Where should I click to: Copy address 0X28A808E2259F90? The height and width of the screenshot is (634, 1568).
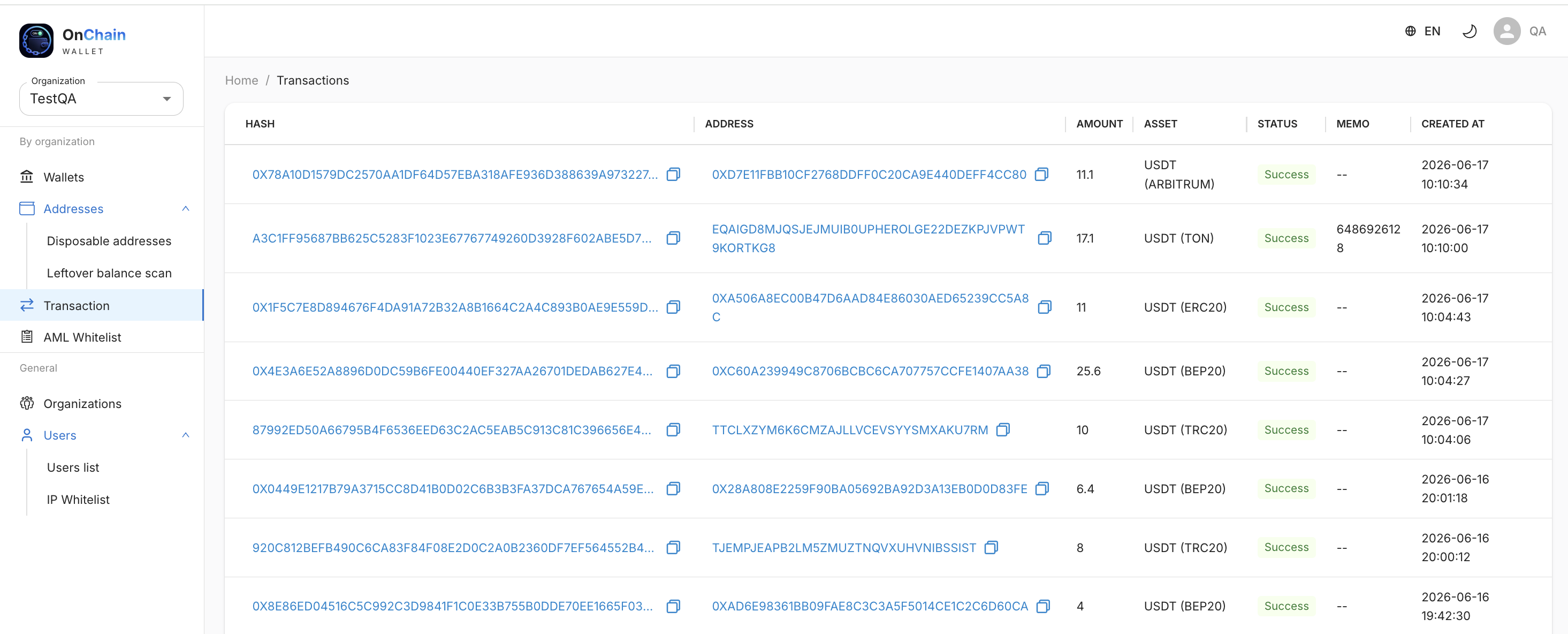[1042, 489]
